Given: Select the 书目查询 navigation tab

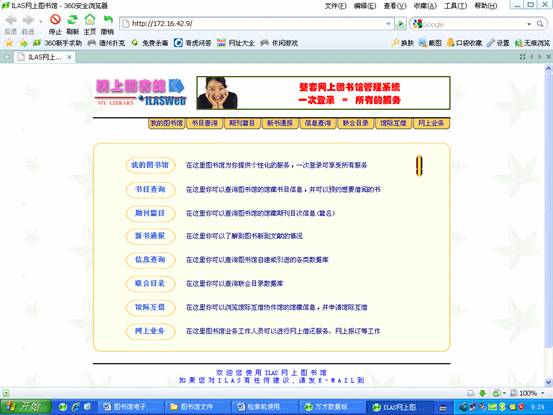Looking at the screenshot, I should pyautogui.click(x=205, y=123).
